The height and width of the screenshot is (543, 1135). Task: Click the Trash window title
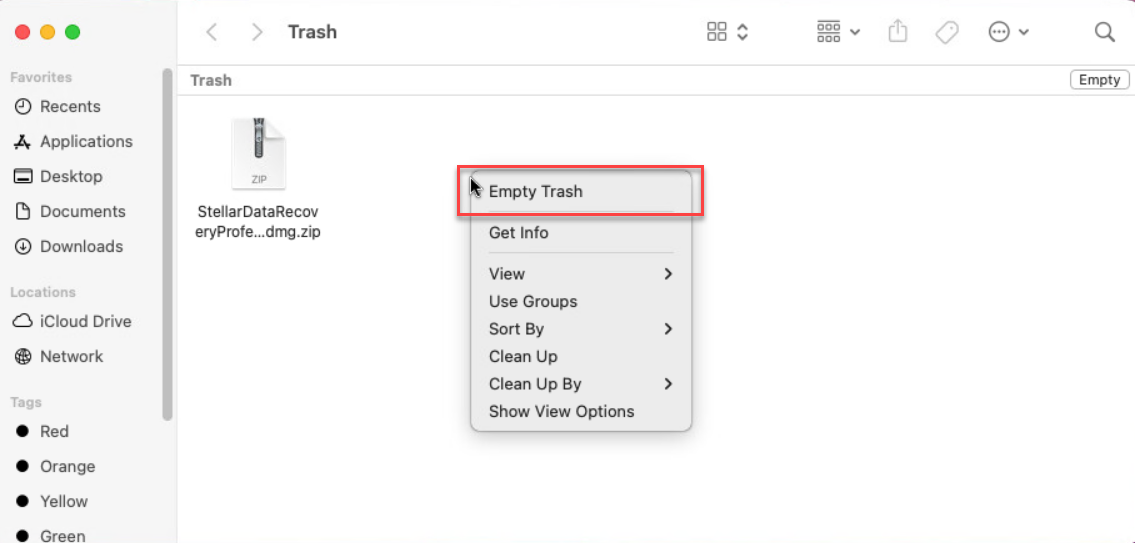coord(313,32)
